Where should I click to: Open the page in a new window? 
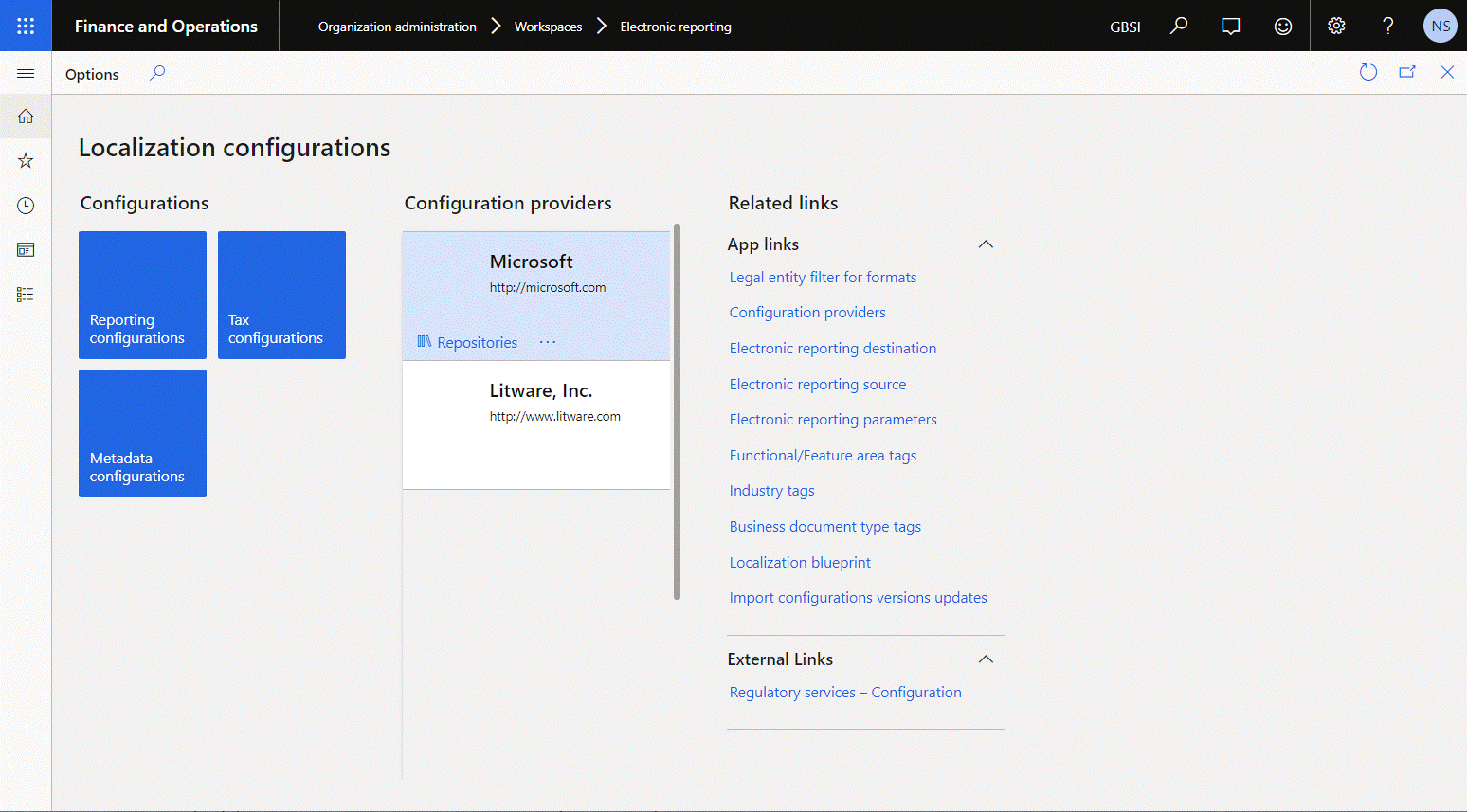tap(1407, 71)
